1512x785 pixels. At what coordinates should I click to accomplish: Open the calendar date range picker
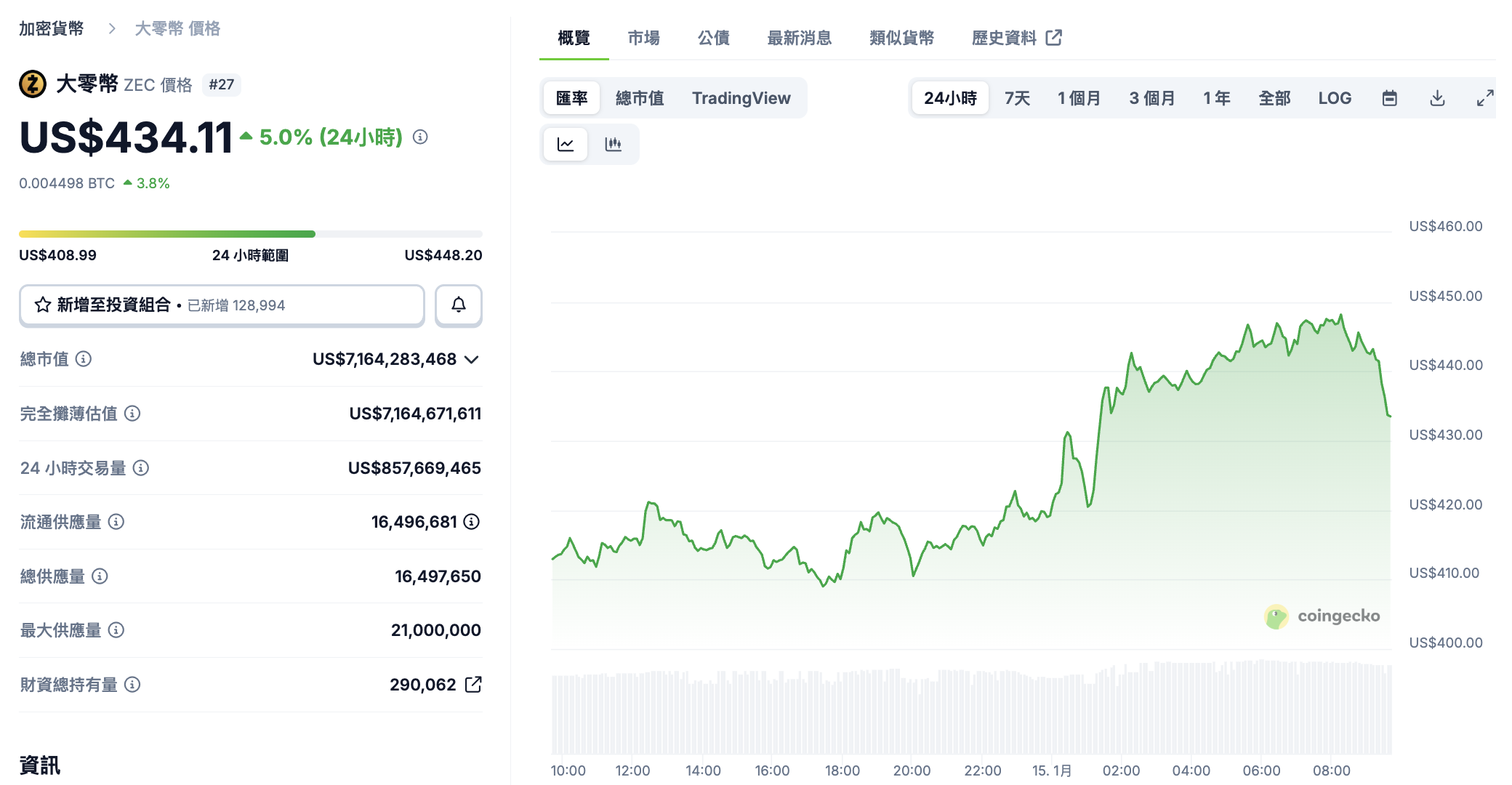point(1389,98)
